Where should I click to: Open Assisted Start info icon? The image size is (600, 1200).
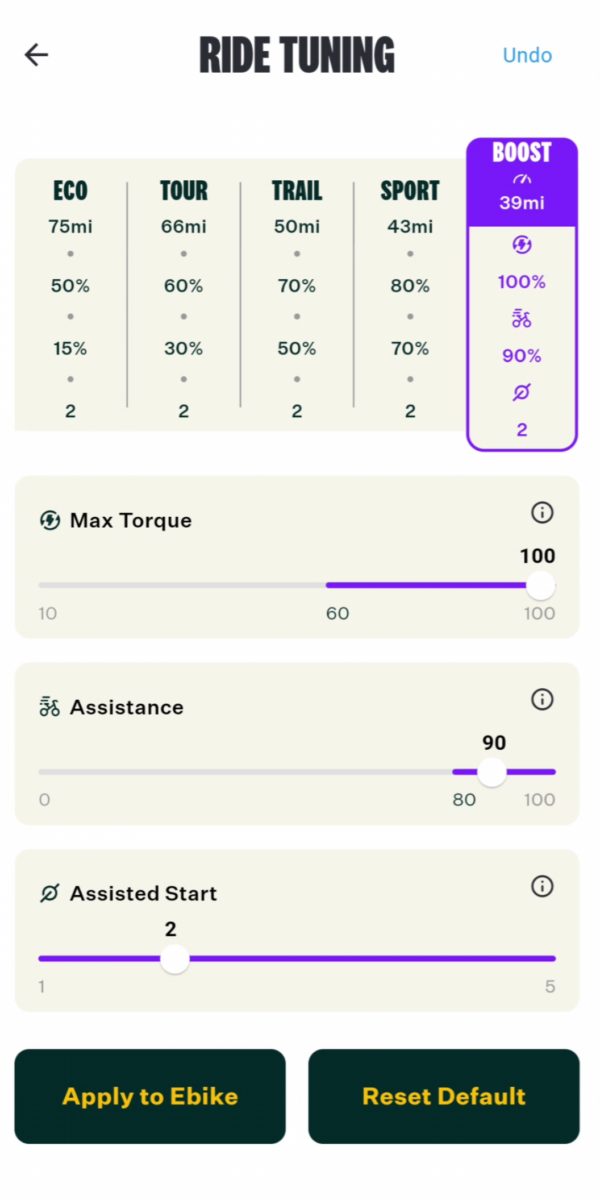542,886
